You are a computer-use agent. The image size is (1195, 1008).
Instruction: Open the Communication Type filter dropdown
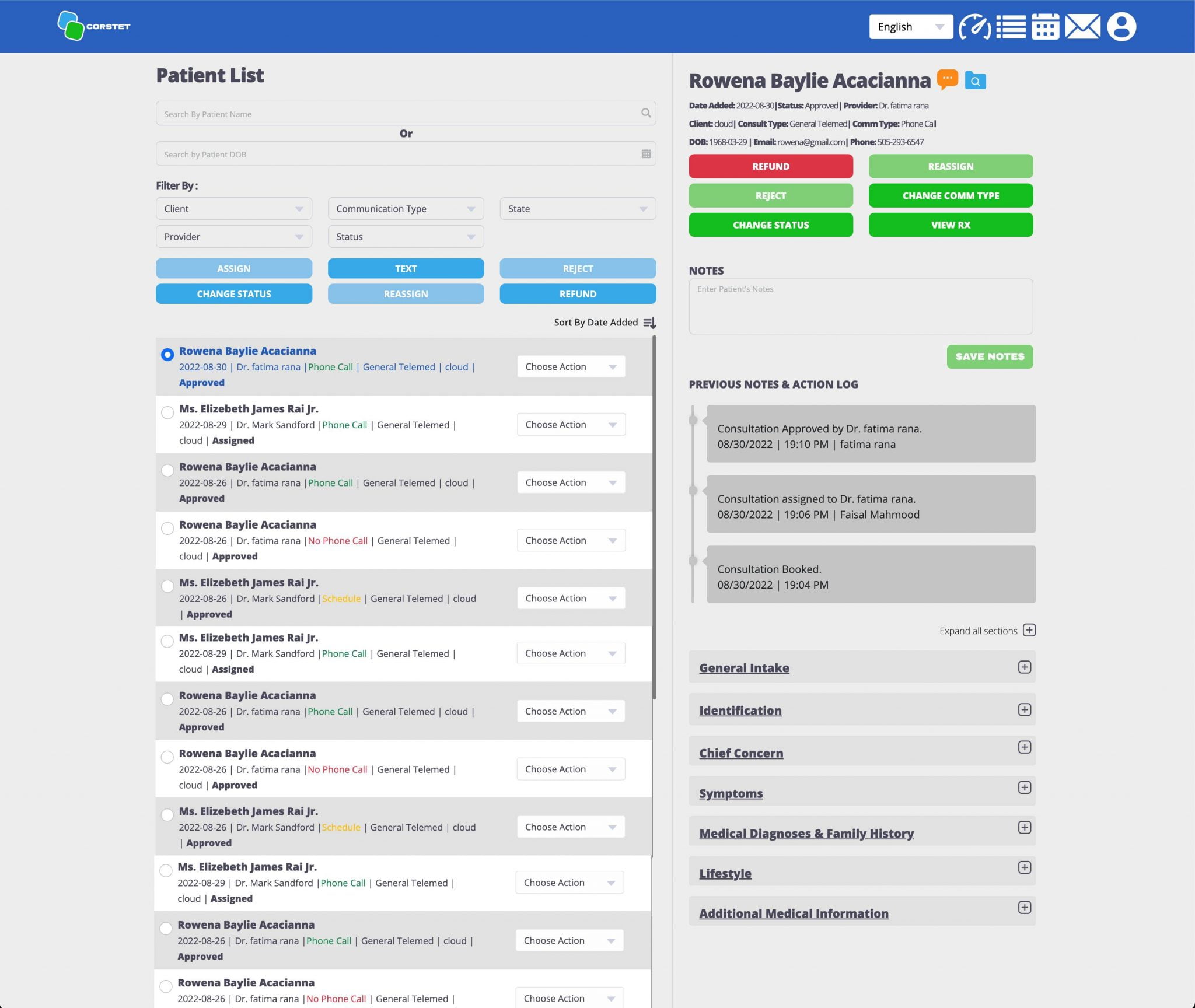[406, 209]
